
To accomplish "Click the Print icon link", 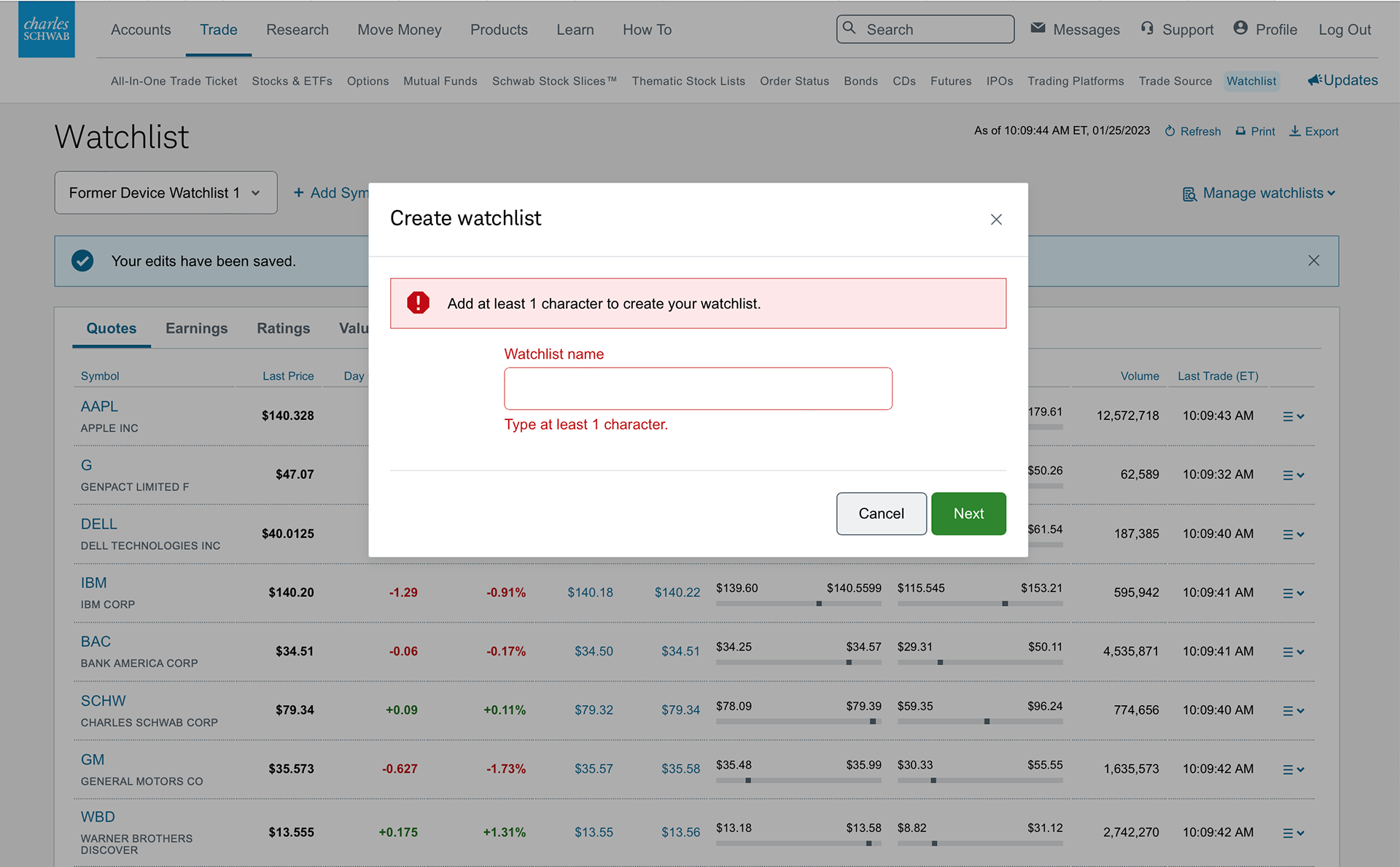I will coord(1255,131).
